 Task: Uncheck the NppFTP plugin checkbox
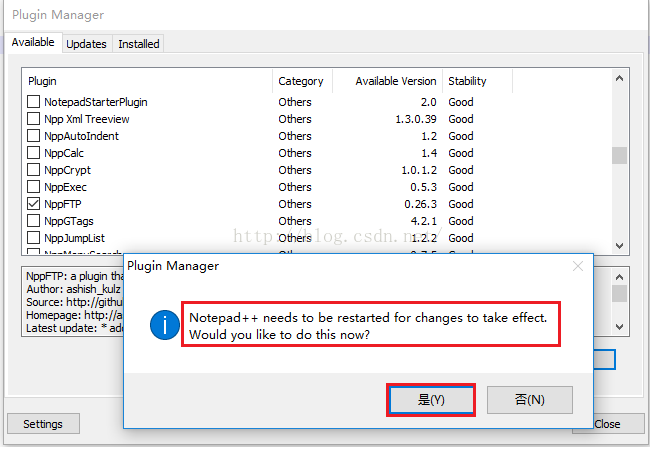34,204
